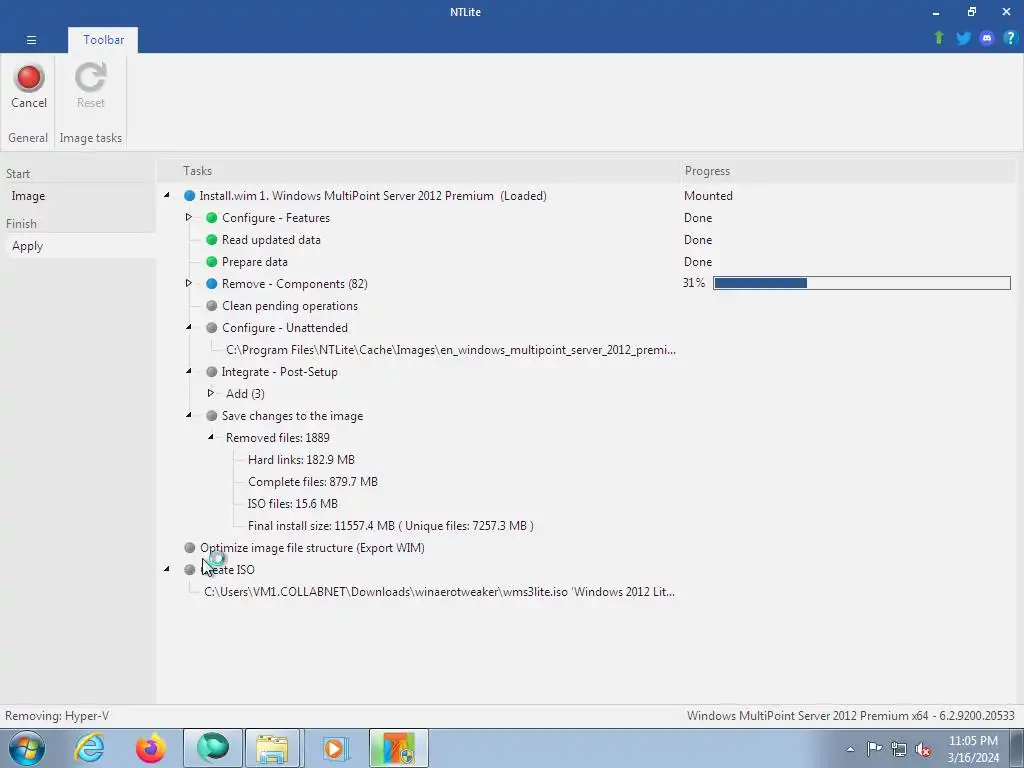
Task: Click green status dot of Read updated data
Action: [212, 240]
